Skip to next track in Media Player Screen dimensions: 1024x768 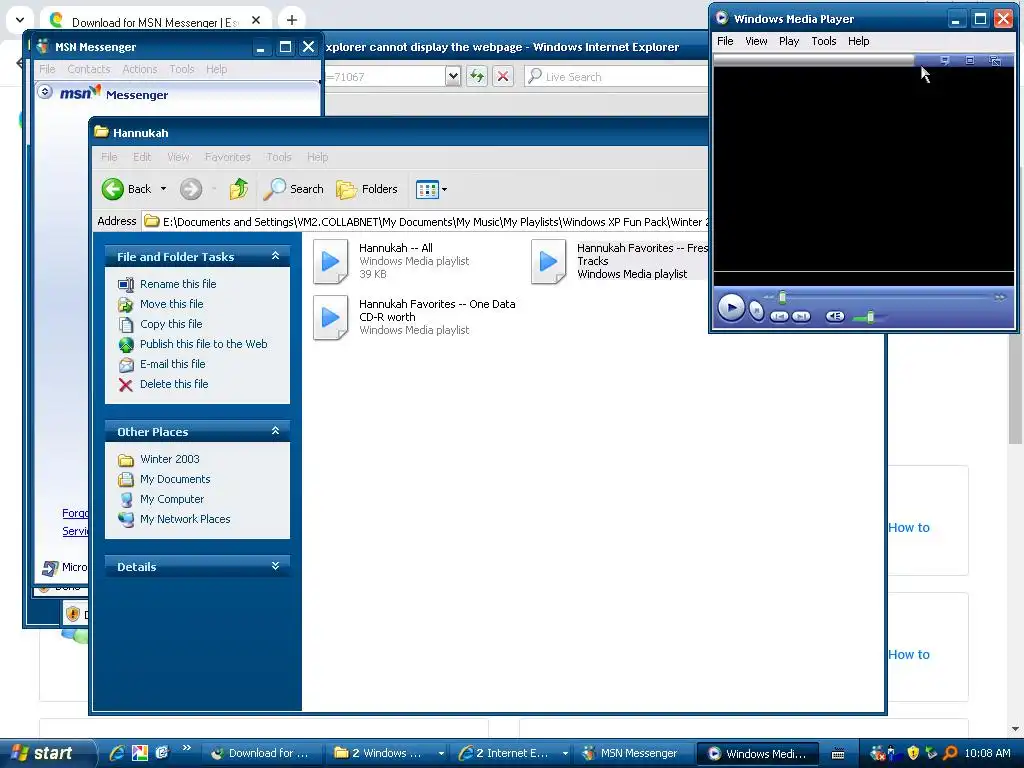(801, 316)
